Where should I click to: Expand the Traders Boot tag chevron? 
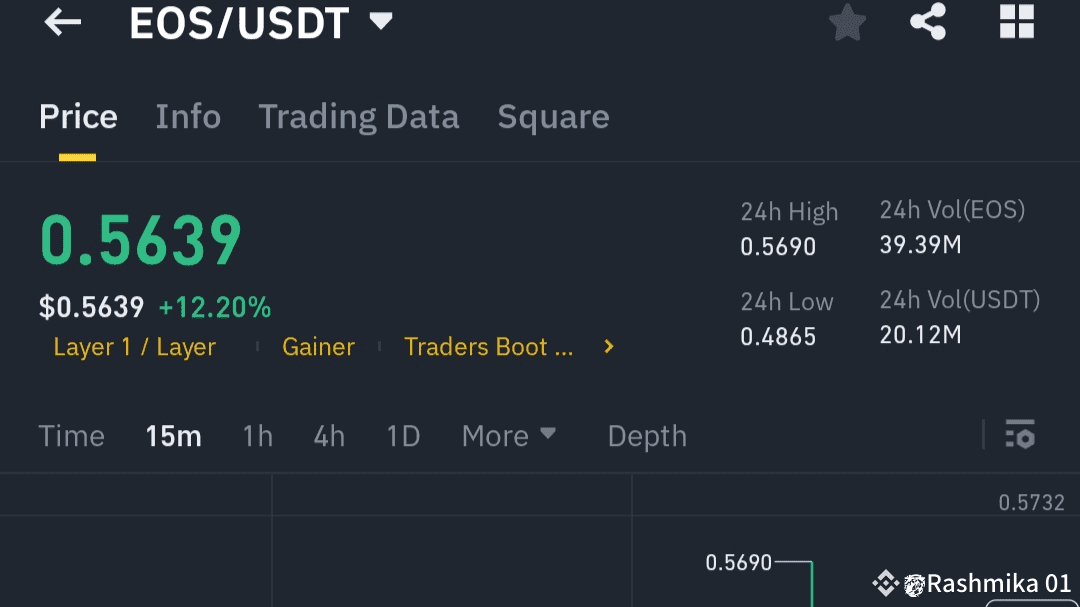[608, 347]
